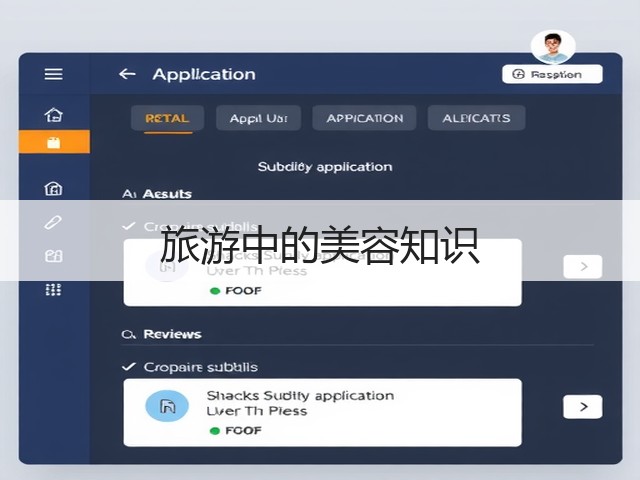Image resolution: width=640 pixels, height=480 pixels.
Task: Open the grid apps sidebar icon
Action: 53,289
